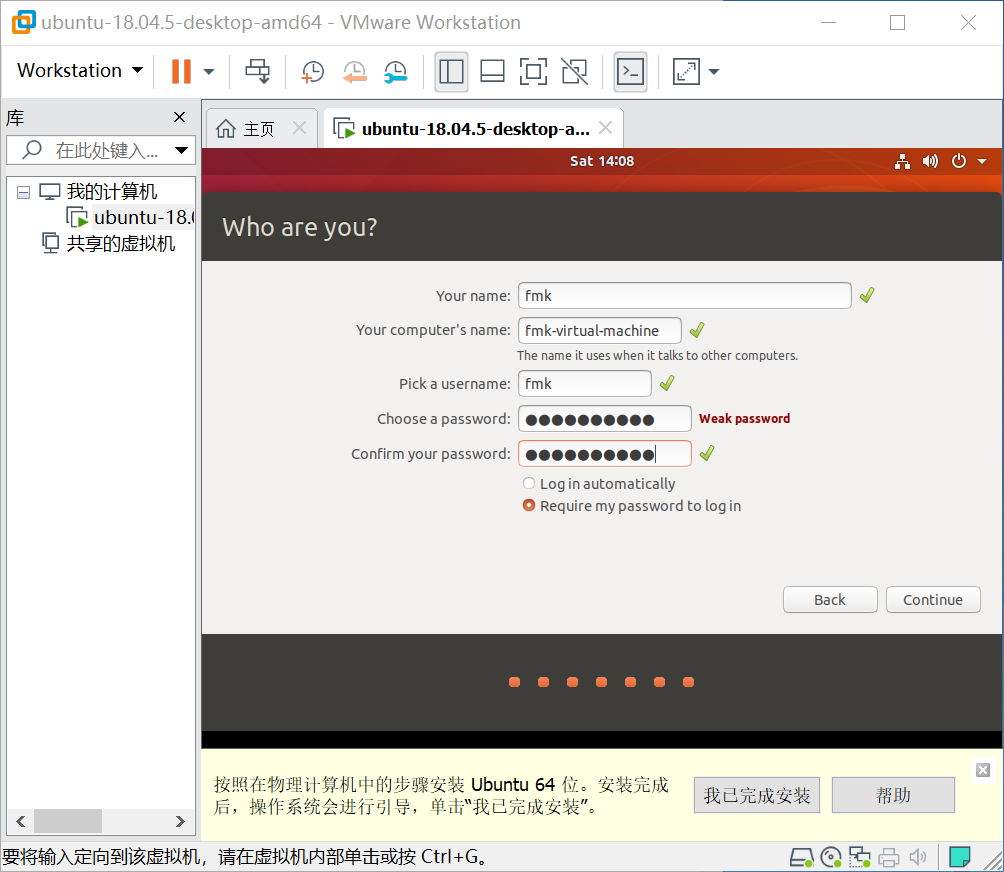This screenshot has height=872, width=1004.
Task: Click the CD/DVD drive status icon
Action: [x=830, y=857]
